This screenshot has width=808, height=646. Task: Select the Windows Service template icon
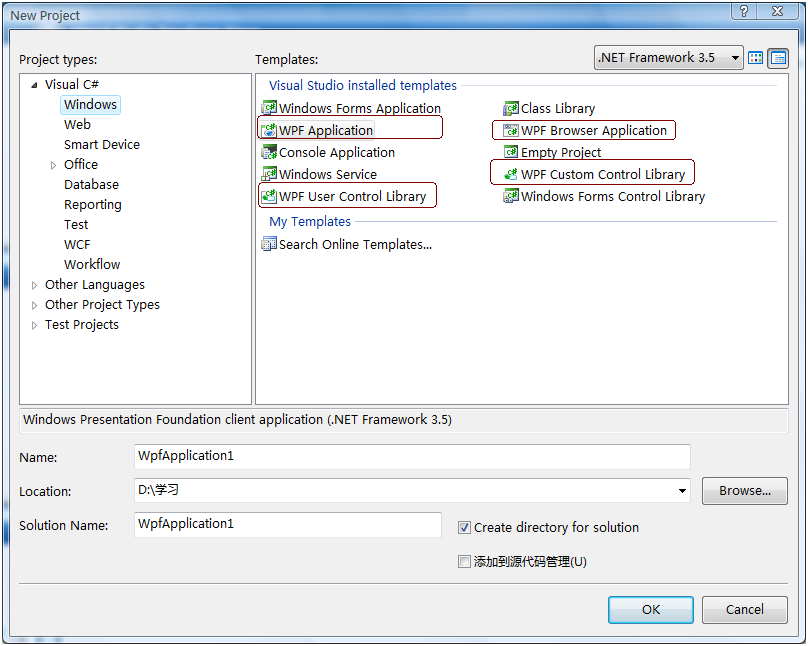click(x=269, y=174)
